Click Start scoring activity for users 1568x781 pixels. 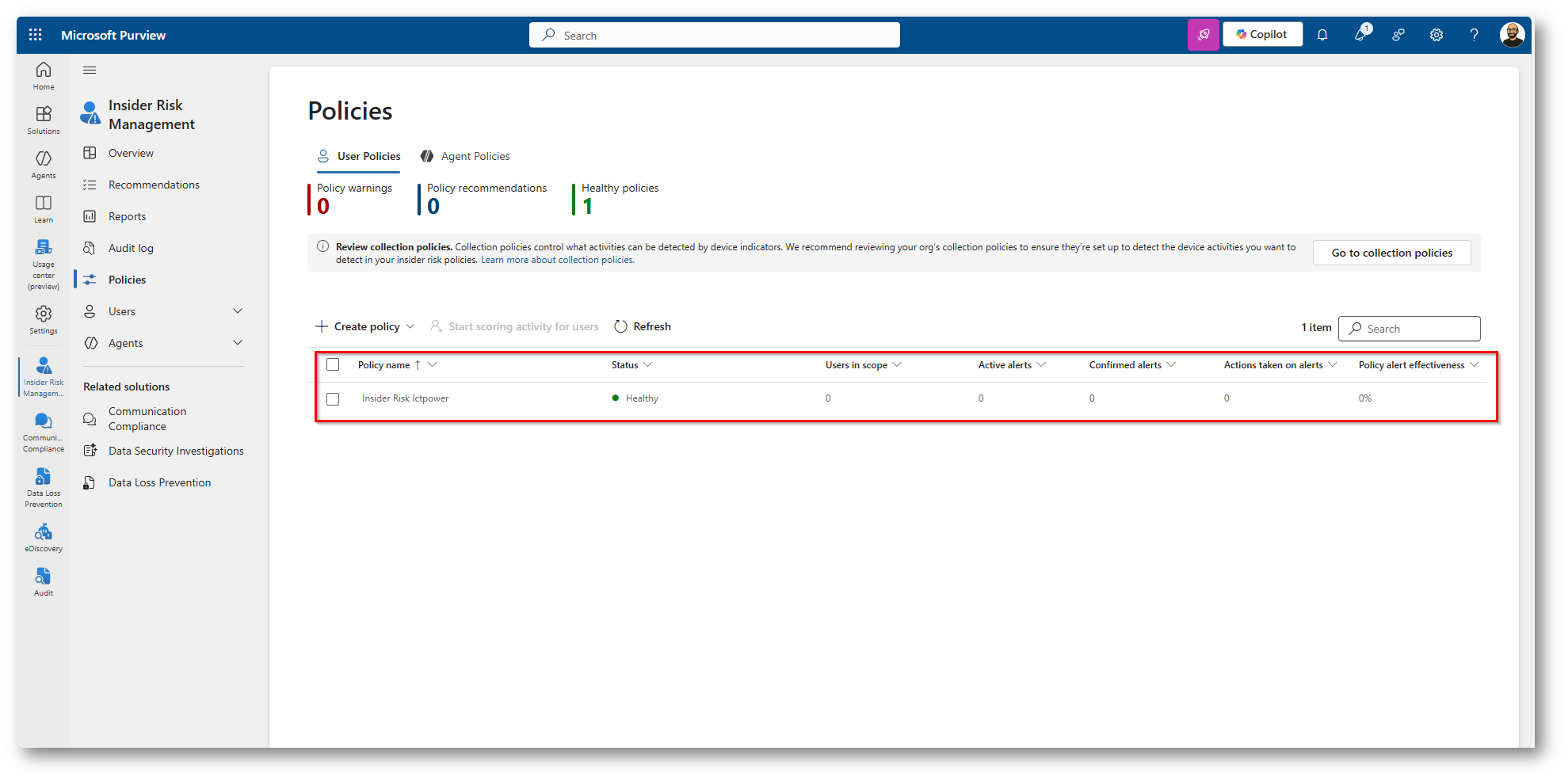514,326
